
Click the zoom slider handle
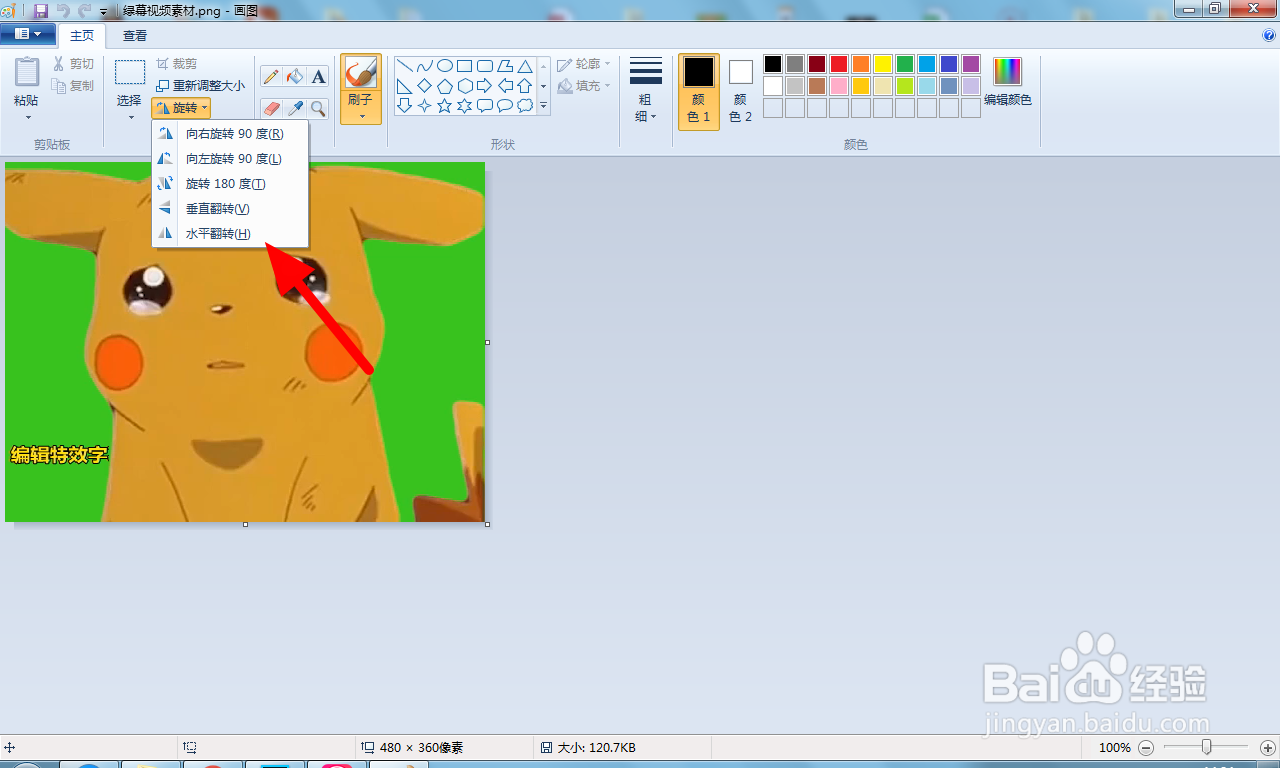point(1207,747)
